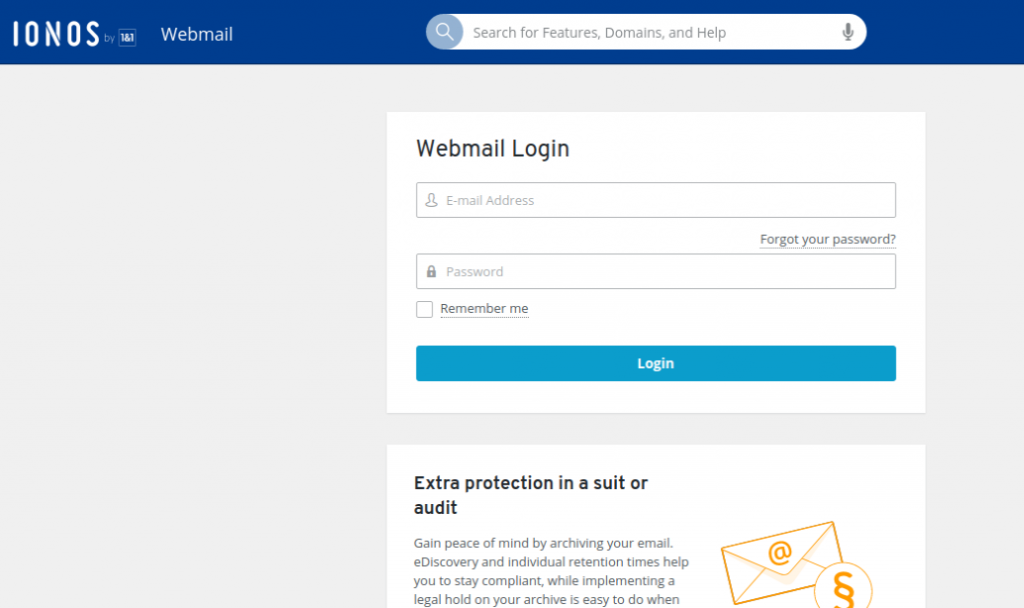Submit with the blue Login button
Viewport: 1024px width, 608px height.
656,363
